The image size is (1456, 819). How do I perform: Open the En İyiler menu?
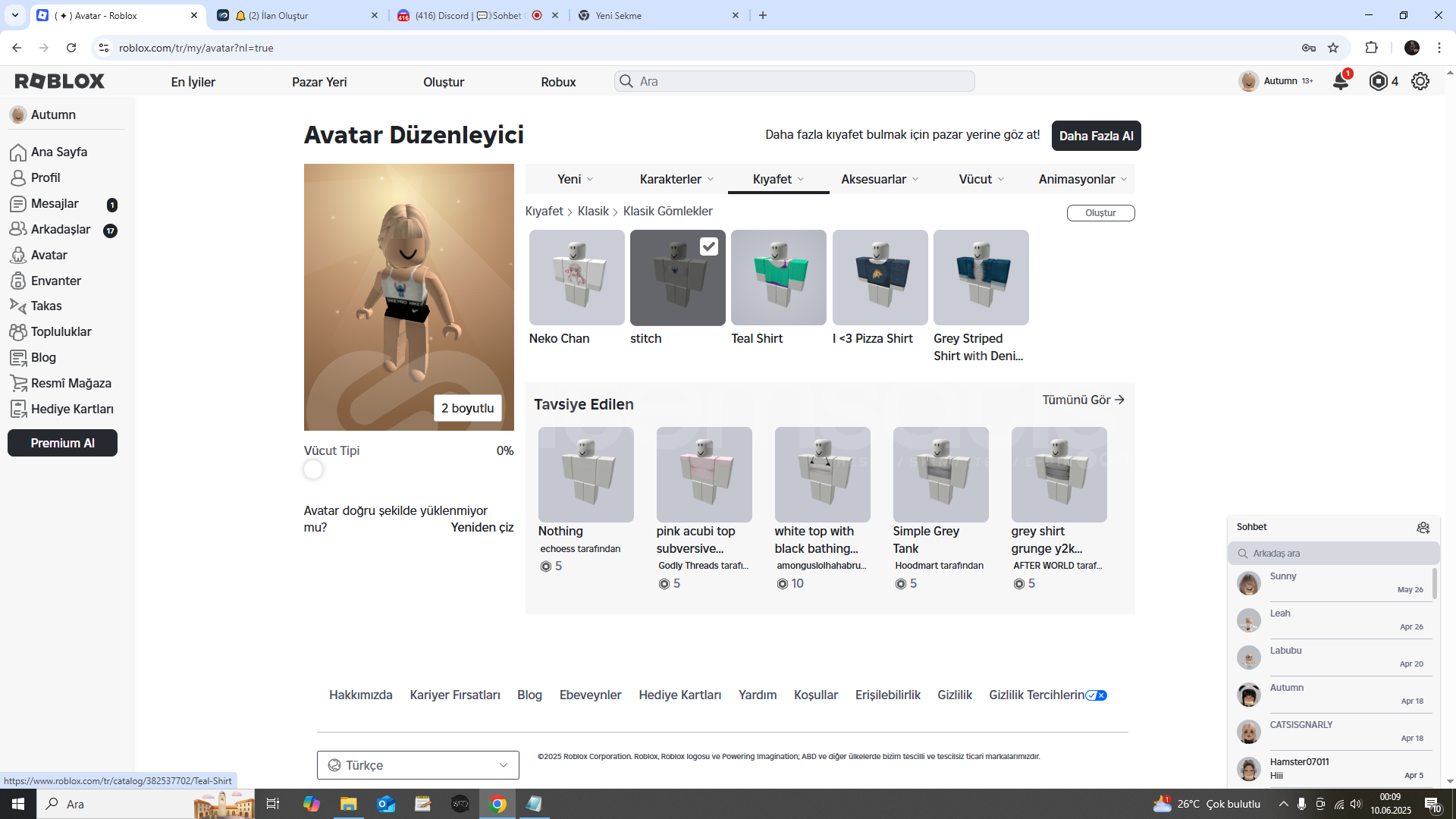193,82
